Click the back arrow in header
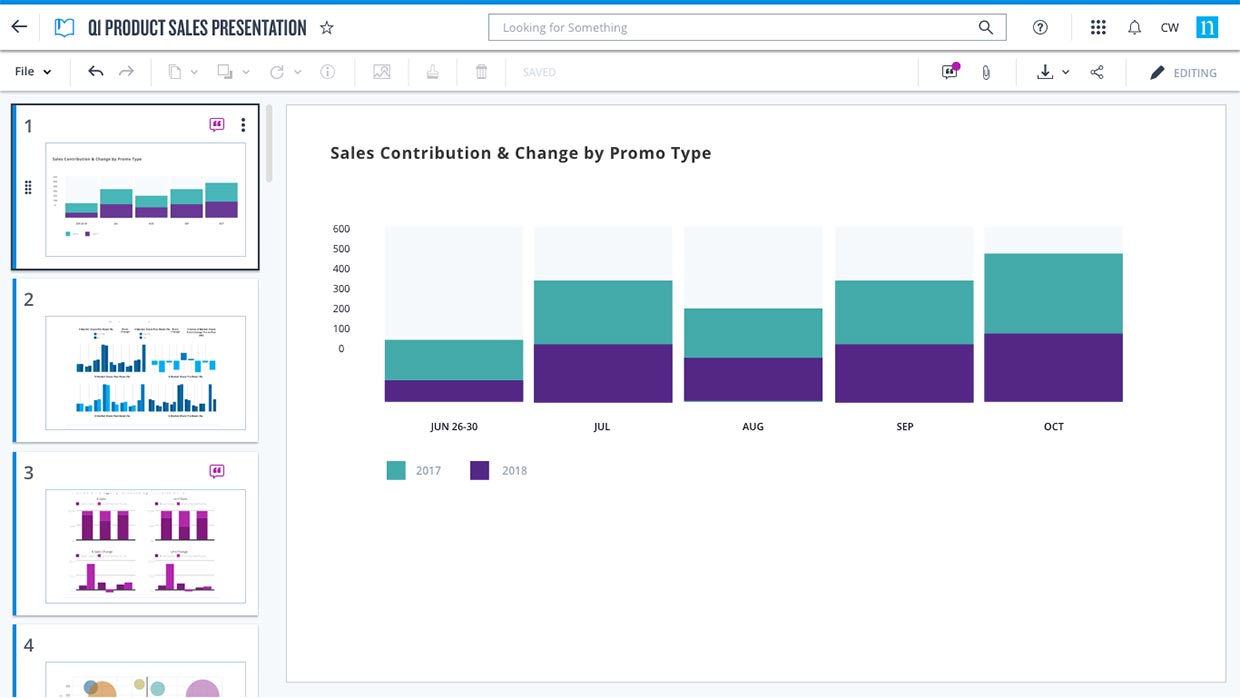Screen dimensions: 1240x698 pos(19,27)
